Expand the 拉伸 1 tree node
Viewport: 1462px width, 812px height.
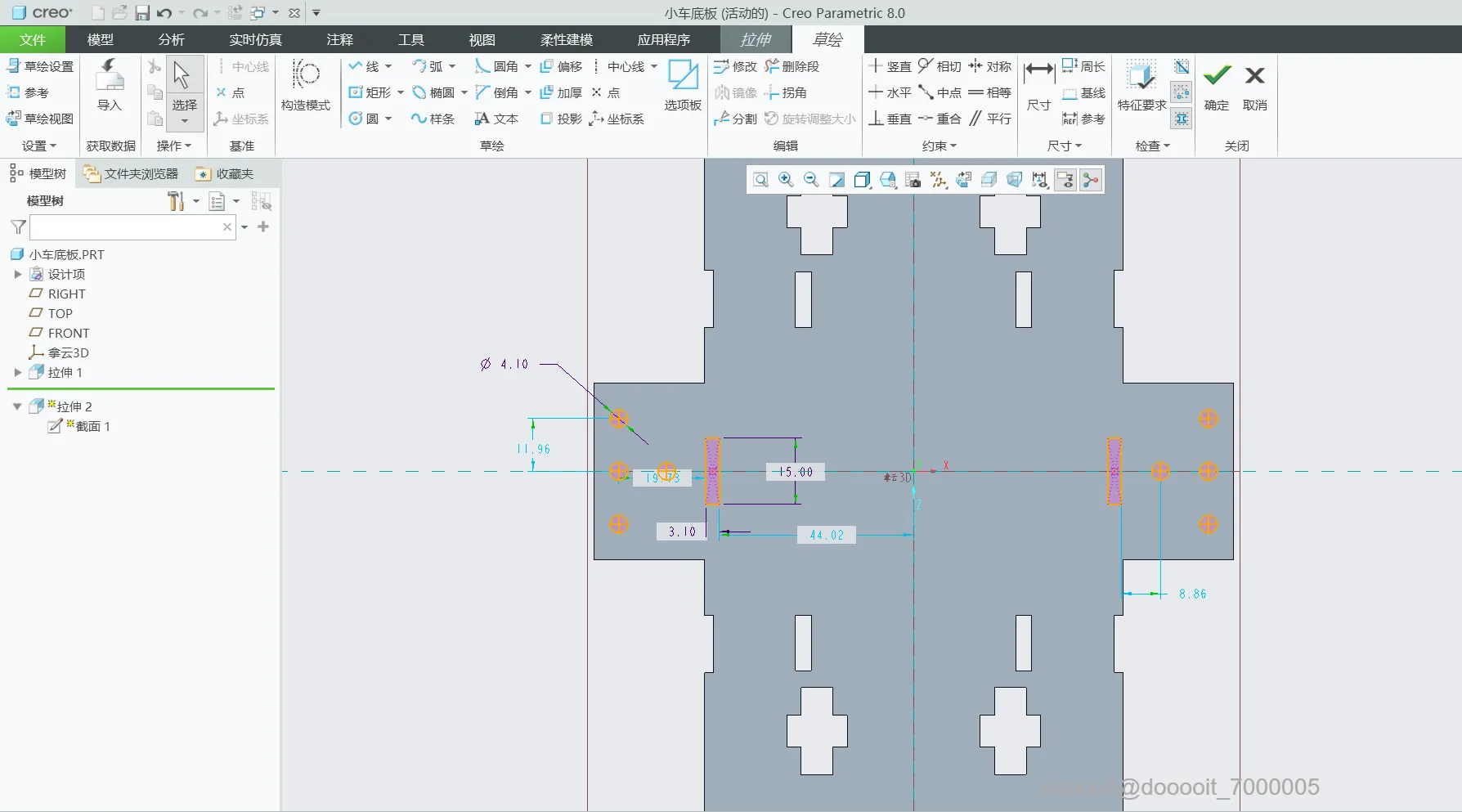[x=18, y=372]
